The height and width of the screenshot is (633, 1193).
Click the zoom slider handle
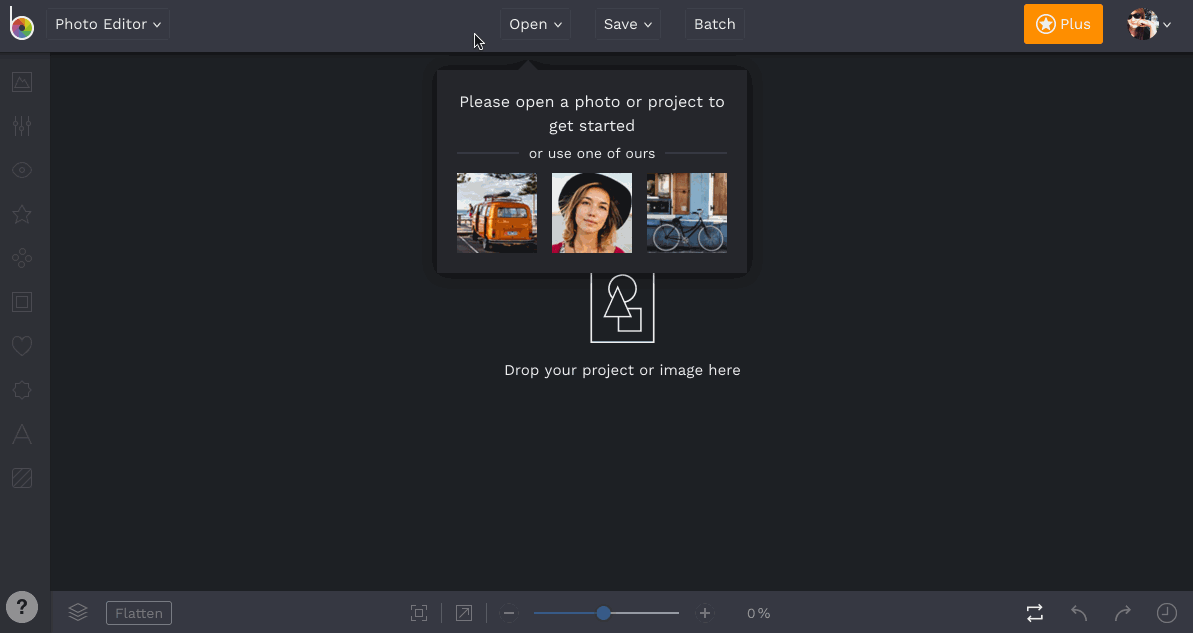coord(603,612)
